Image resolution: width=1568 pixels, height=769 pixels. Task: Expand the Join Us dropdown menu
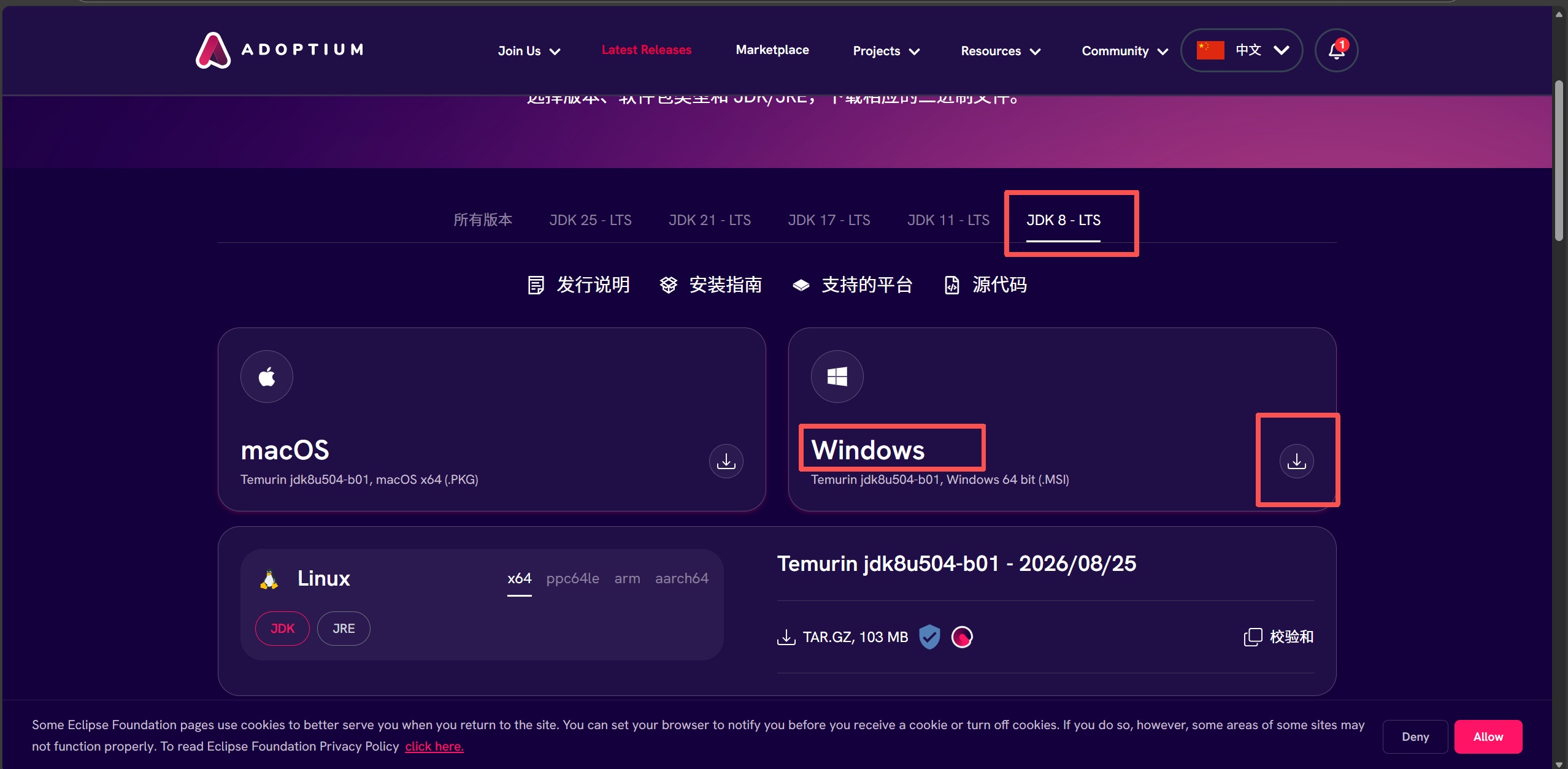tap(529, 51)
